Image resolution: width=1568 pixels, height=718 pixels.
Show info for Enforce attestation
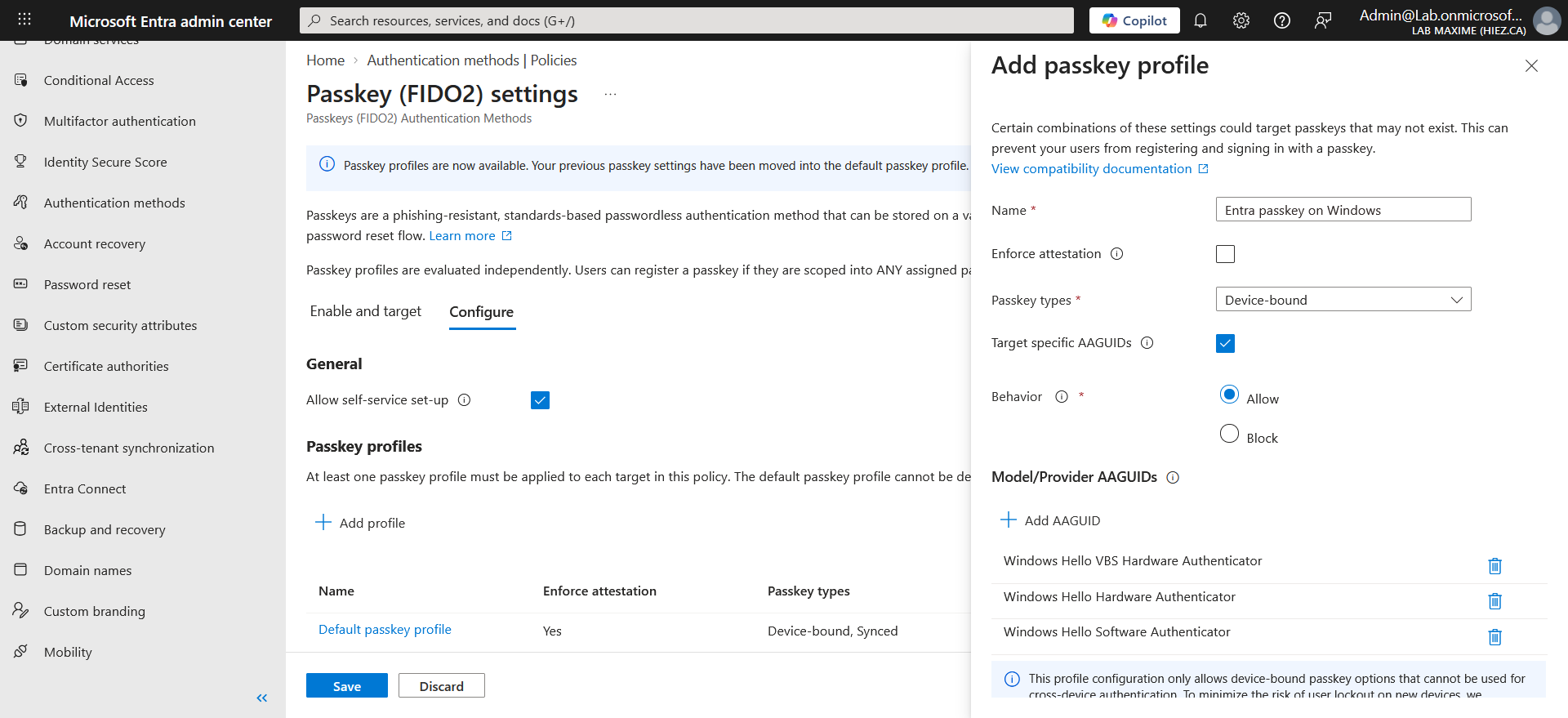pyautogui.click(x=1117, y=254)
